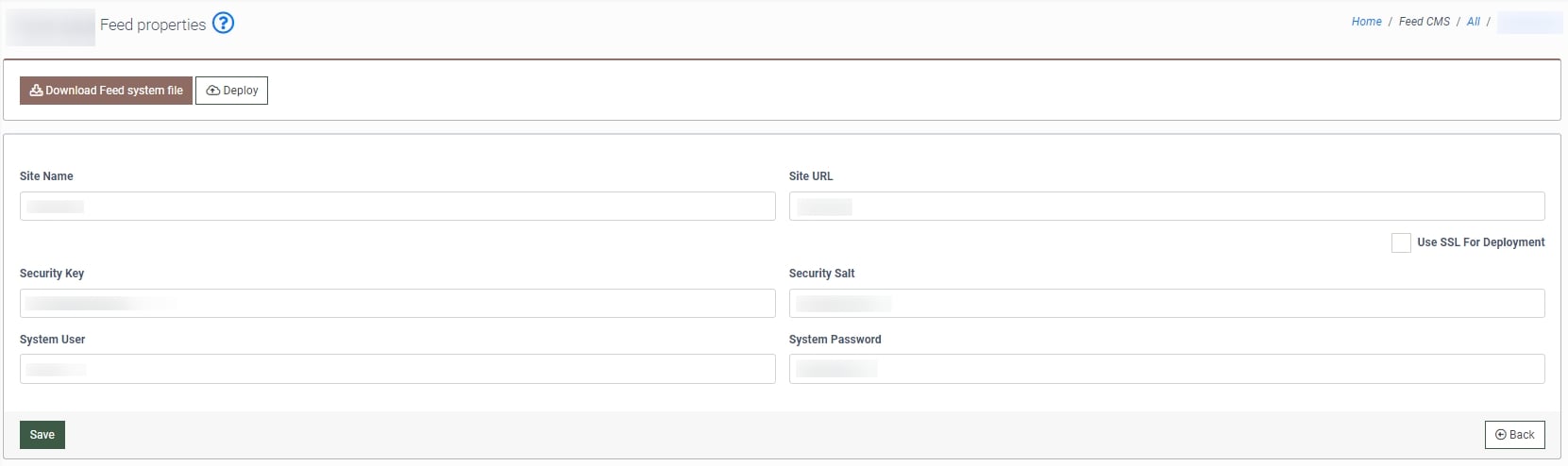Image resolution: width=1568 pixels, height=466 pixels.
Task: Open the help icon beside Feed properties
Action: click(223, 23)
